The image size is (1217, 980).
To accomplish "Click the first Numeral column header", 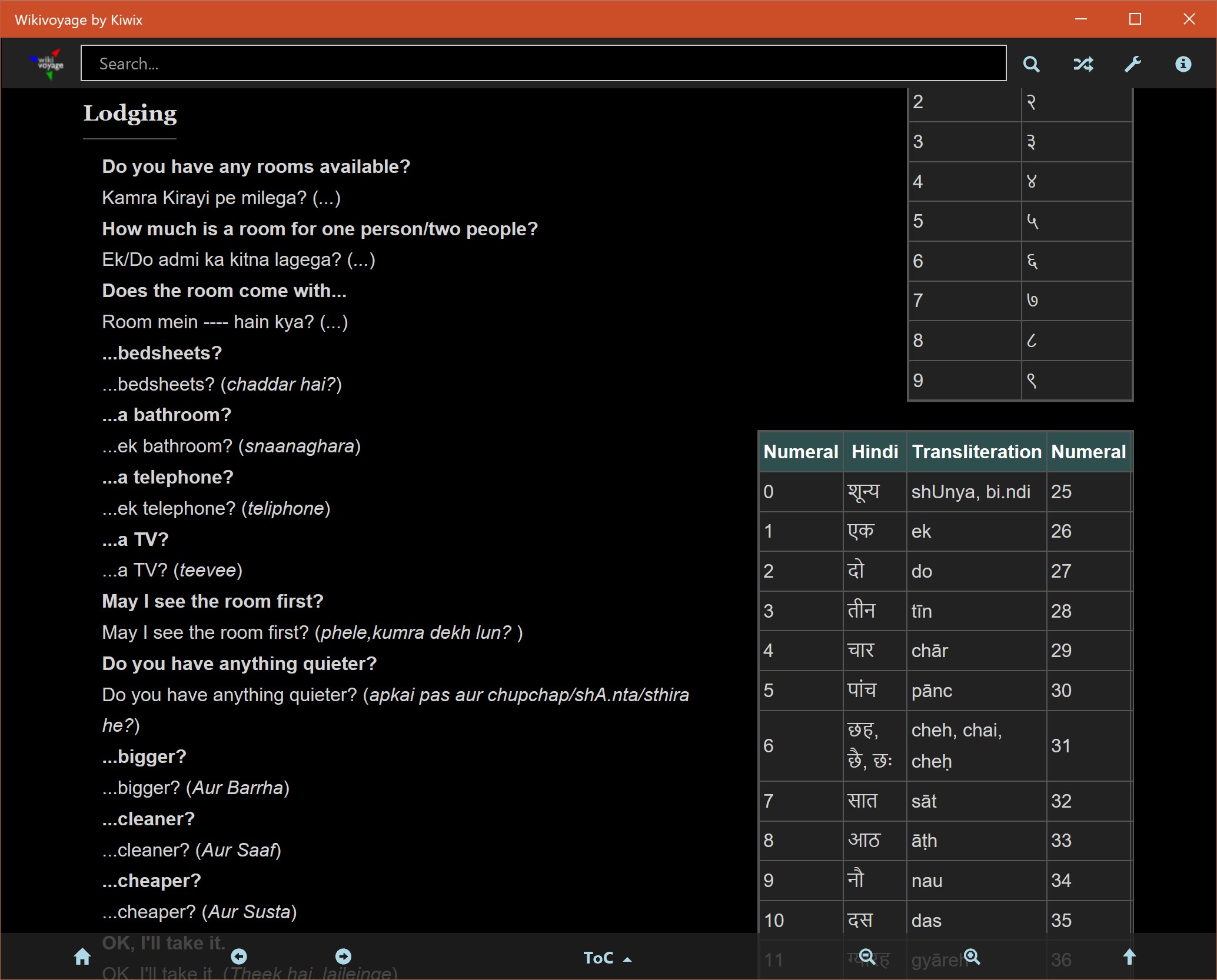I will 800,452.
